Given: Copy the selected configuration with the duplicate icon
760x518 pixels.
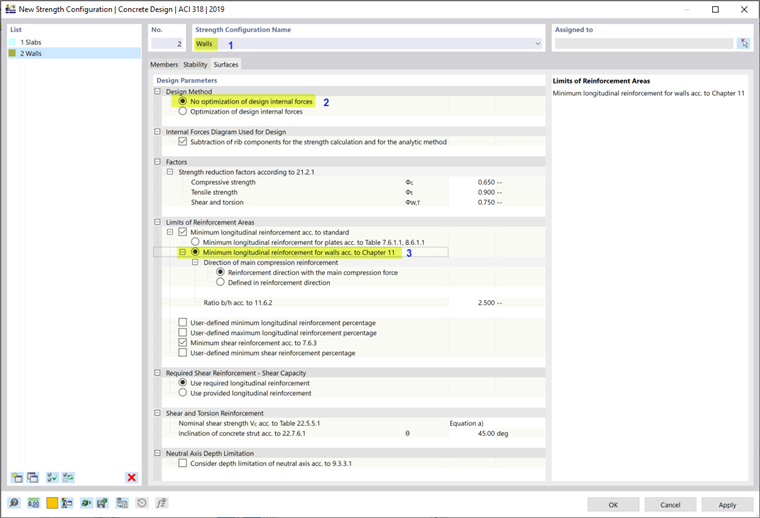Looking at the screenshot, I should (33, 477).
